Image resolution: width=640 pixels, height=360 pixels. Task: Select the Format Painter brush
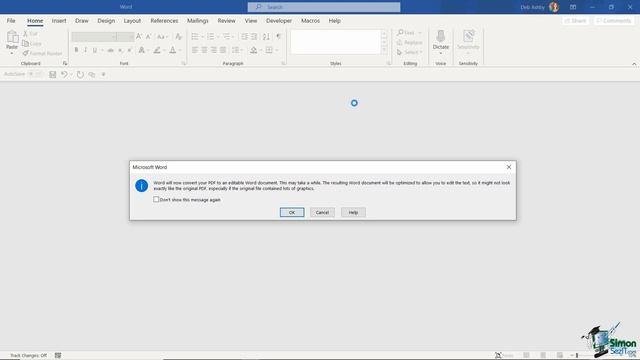[x=25, y=53]
